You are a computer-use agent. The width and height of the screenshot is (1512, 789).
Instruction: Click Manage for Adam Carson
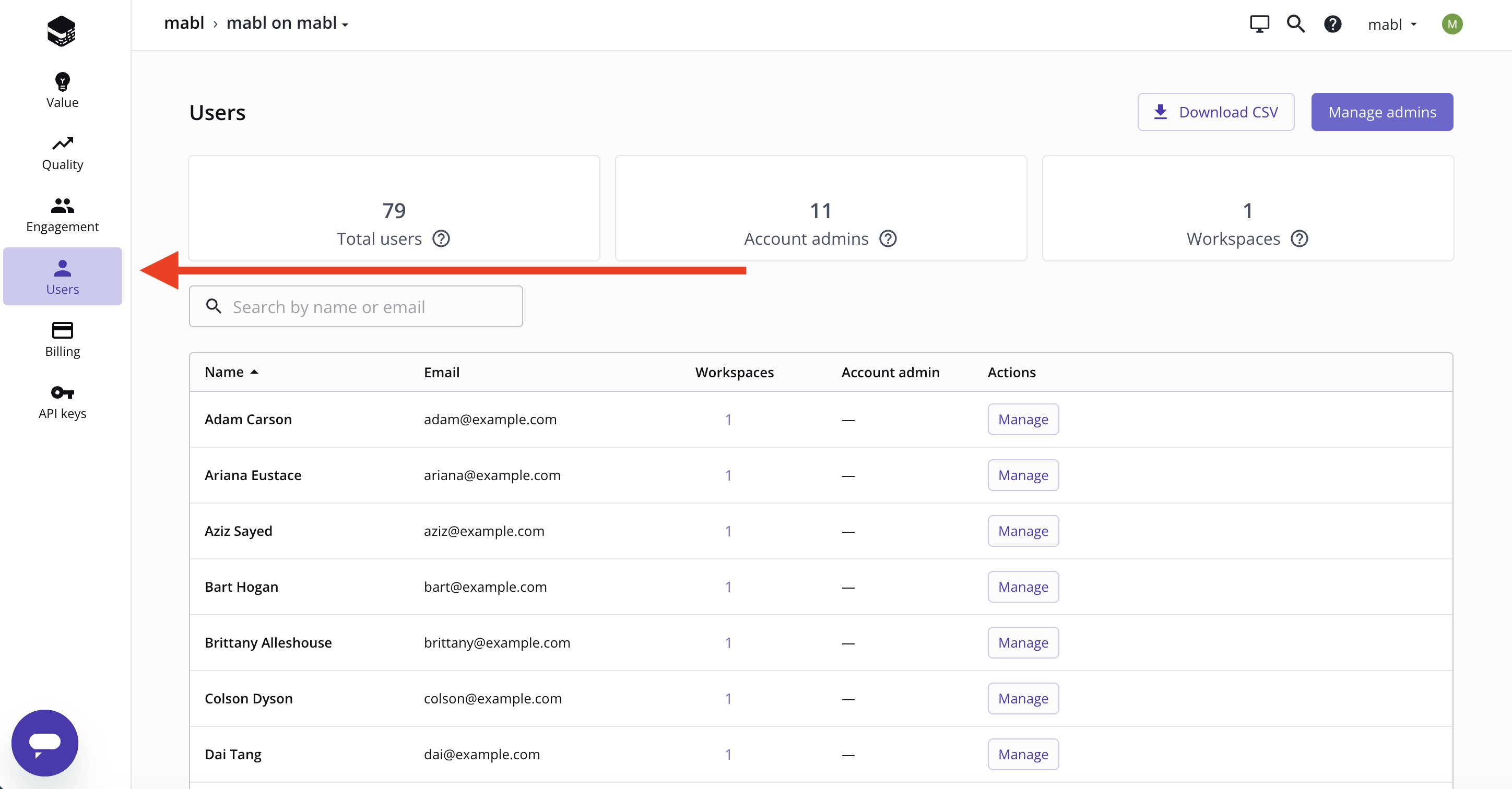(1023, 420)
